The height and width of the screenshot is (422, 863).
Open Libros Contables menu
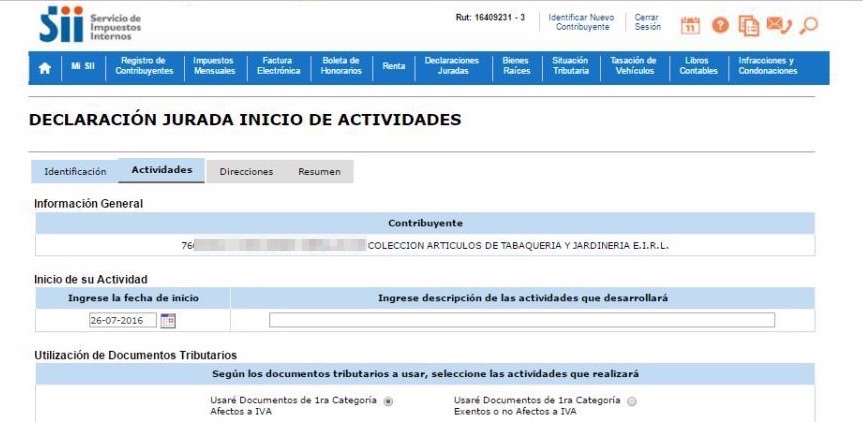(698, 66)
